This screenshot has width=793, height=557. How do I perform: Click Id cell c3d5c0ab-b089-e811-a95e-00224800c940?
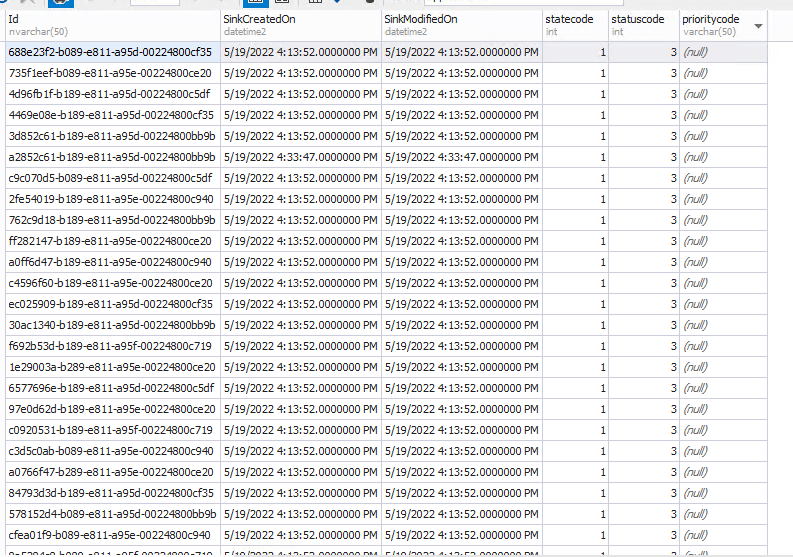(x=113, y=451)
